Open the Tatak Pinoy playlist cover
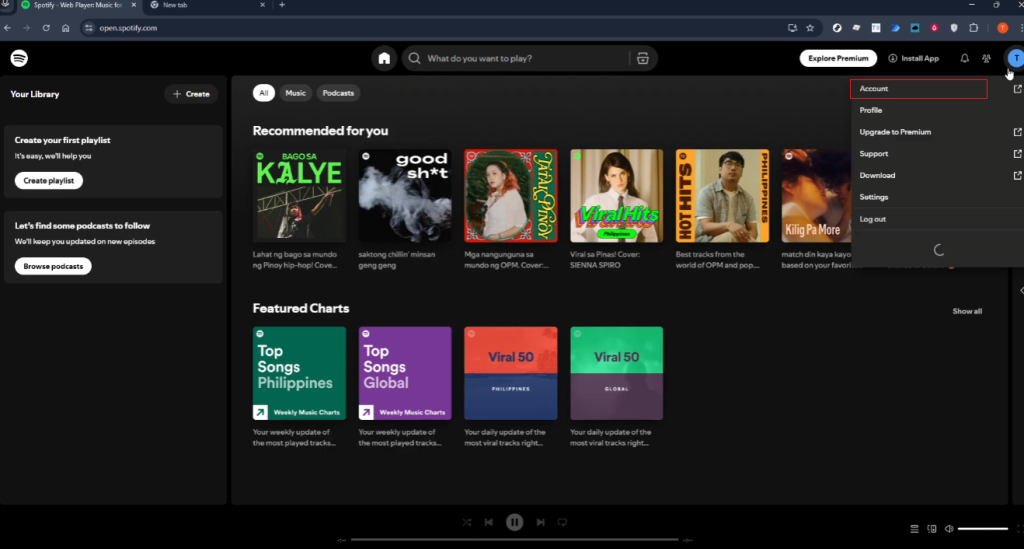 click(511, 196)
